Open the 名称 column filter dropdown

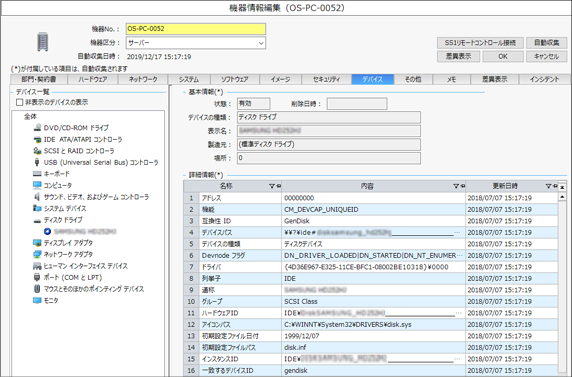(x=271, y=186)
